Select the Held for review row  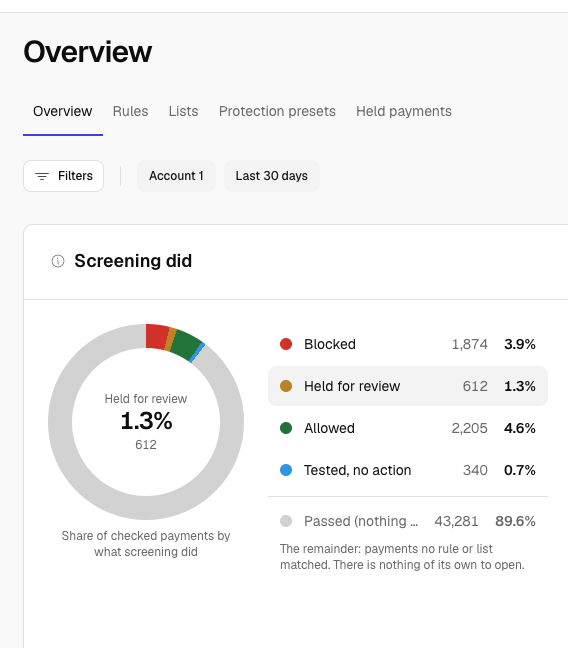pyautogui.click(x=408, y=386)
